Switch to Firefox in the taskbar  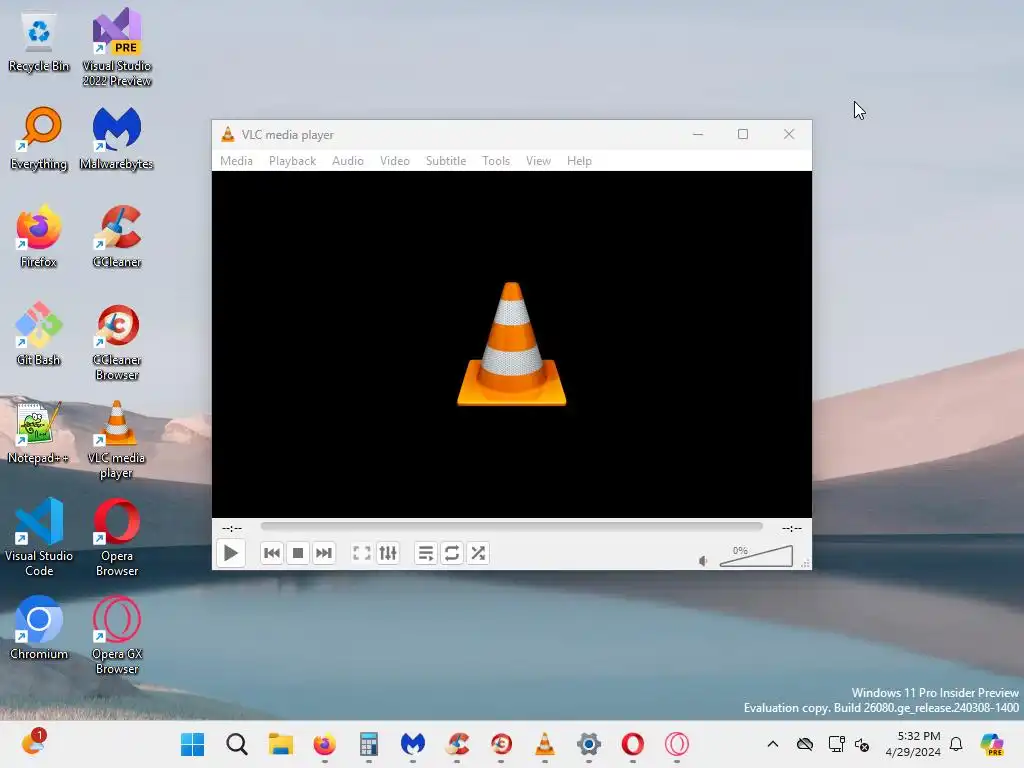click(325, 744)
